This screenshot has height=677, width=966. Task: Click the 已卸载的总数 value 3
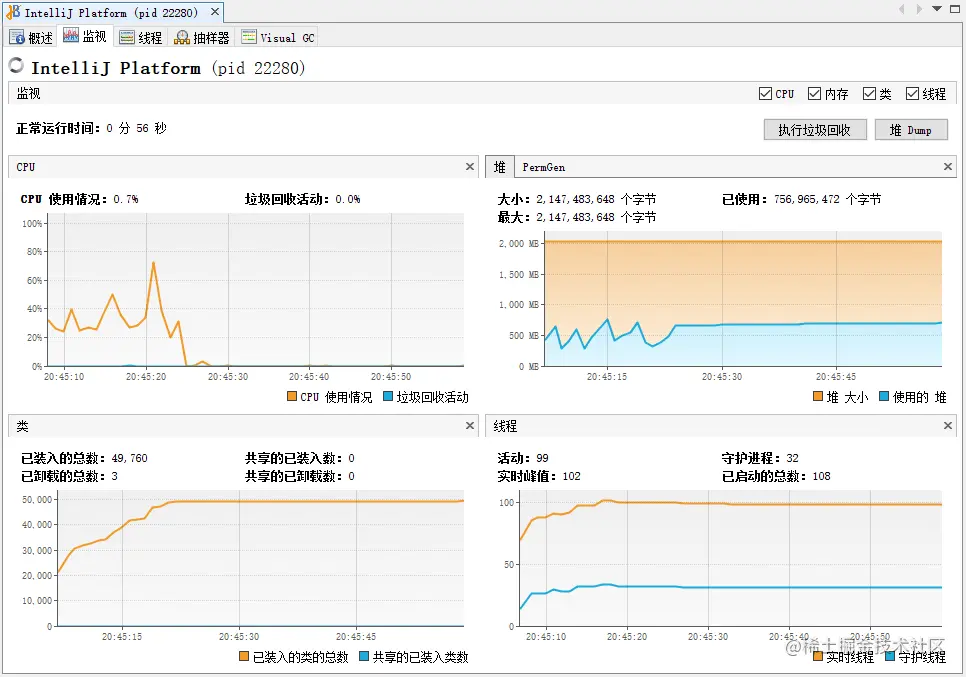tap(115, 476)
